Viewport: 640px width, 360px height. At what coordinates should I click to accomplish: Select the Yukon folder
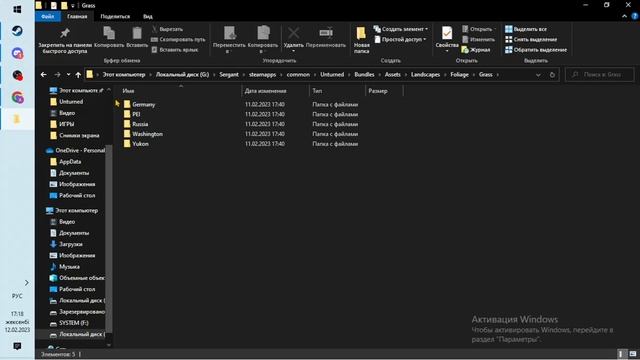point(140,144)
